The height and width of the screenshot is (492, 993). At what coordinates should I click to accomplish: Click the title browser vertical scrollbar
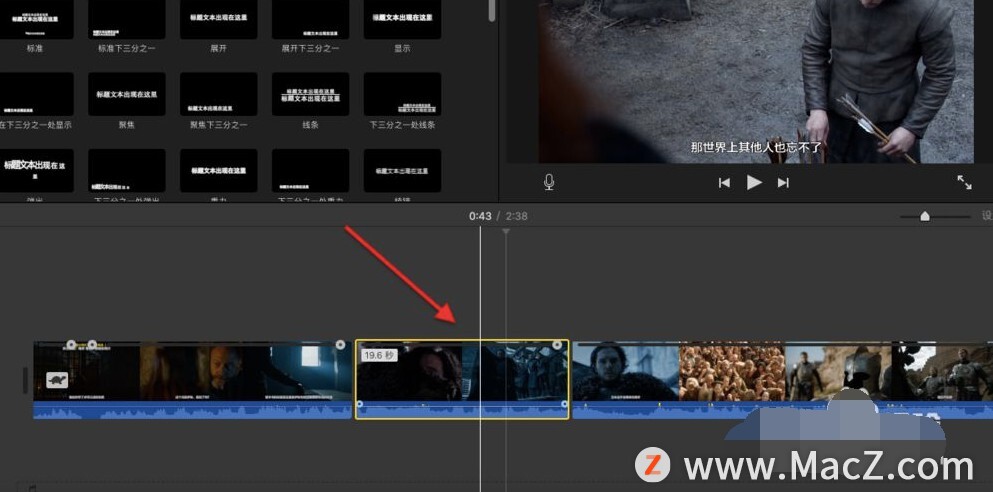point(493,11)
